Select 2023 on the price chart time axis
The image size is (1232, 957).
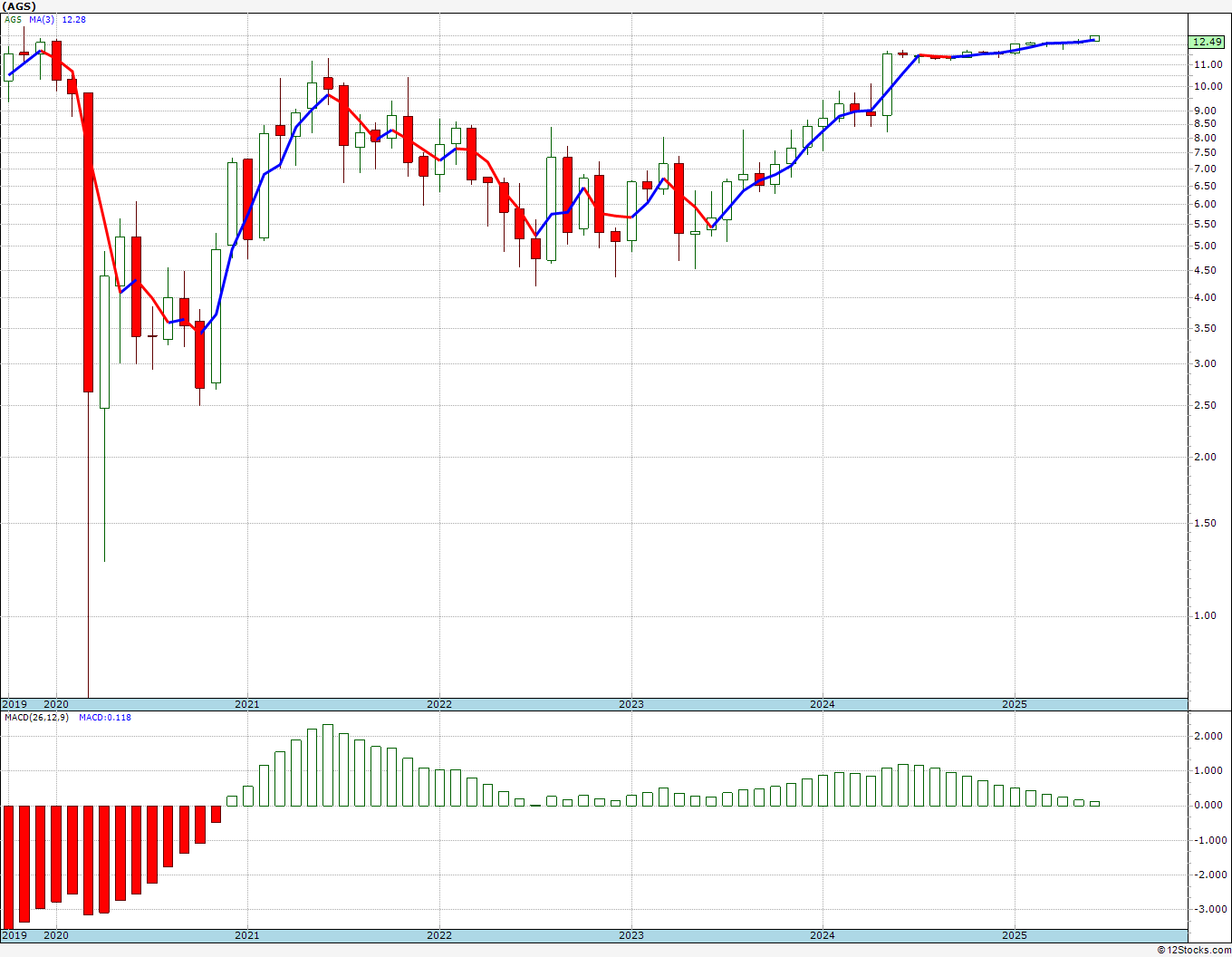[x=631, y=704]
